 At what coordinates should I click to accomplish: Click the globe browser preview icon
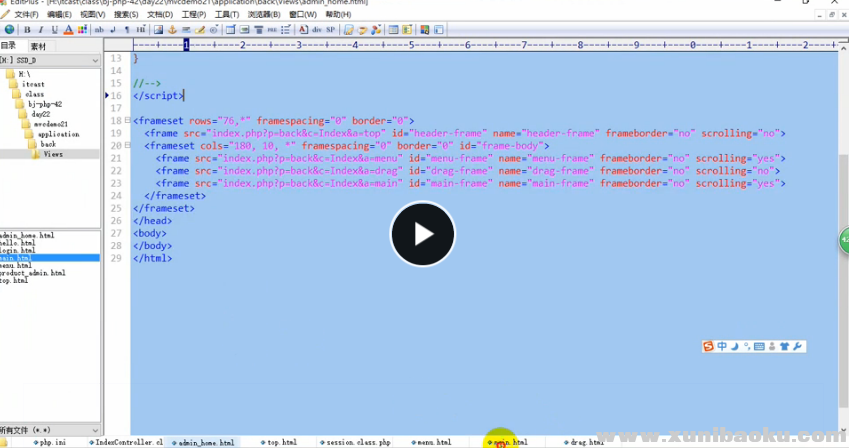coord(9,30)
